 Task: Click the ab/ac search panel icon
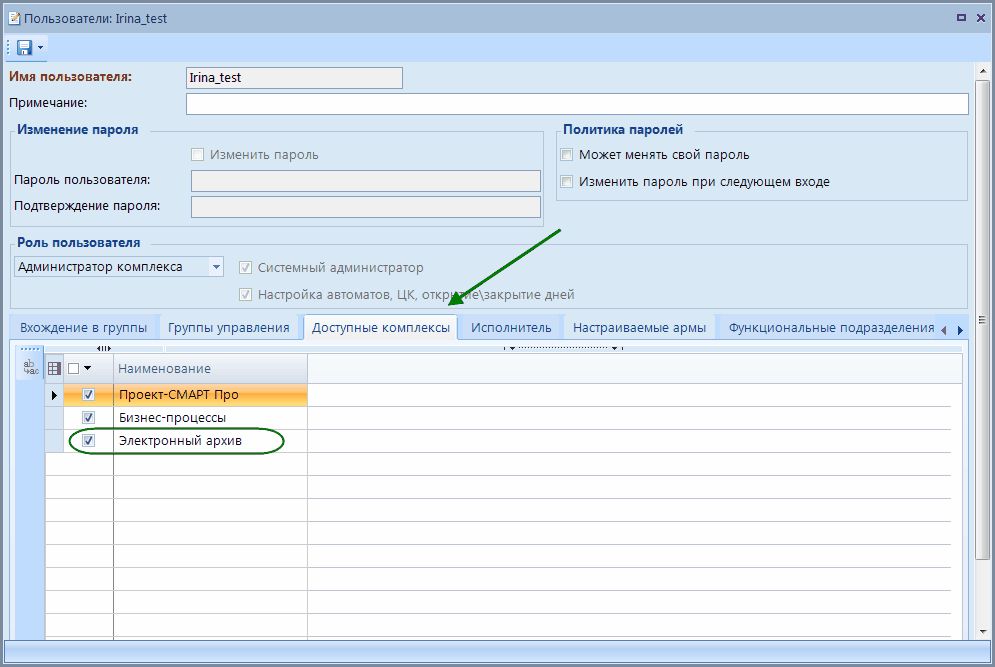coord(29,368)
